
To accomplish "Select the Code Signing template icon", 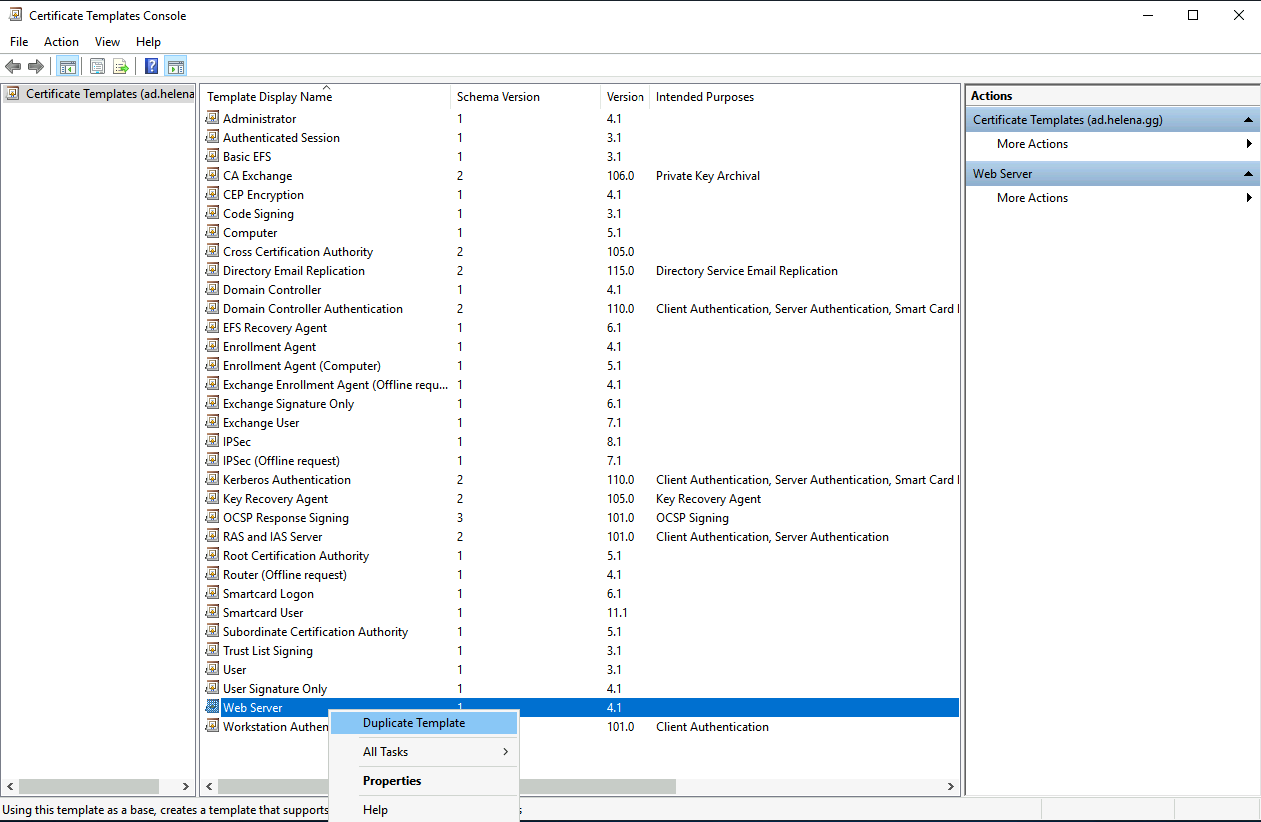I will [212, 214].
